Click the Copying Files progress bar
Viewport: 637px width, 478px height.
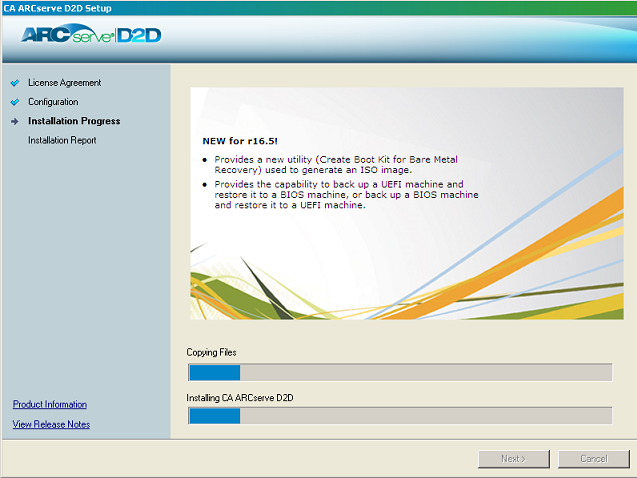[x=400, y=372]
